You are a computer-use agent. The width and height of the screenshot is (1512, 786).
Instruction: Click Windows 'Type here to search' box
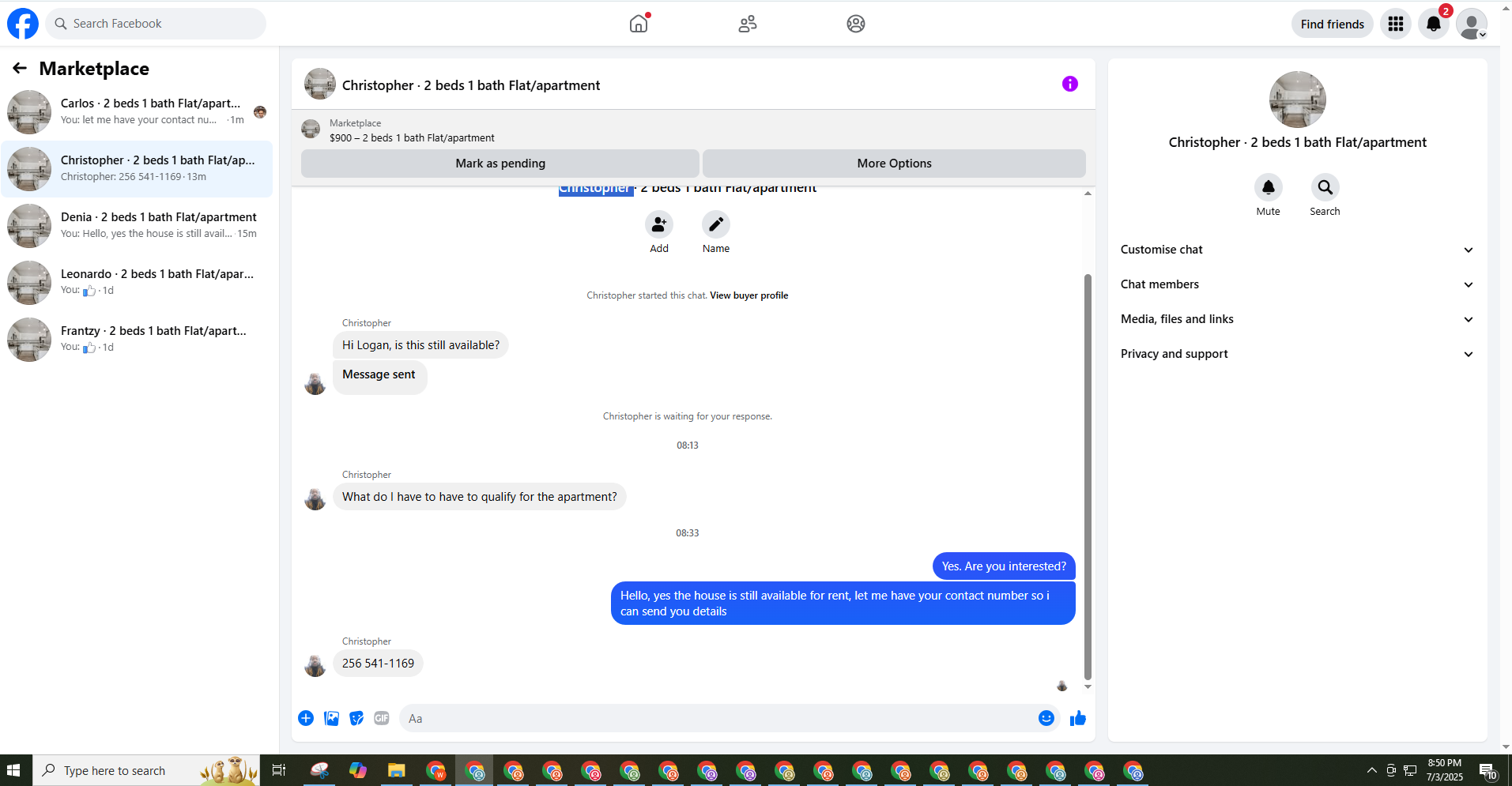tap(146, 770)
